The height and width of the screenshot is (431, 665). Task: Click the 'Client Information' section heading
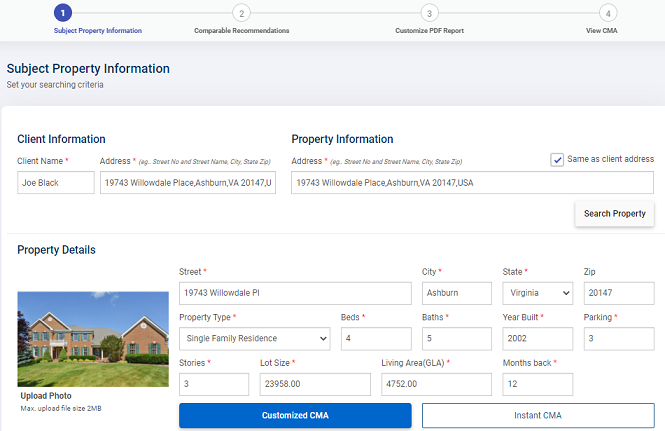[x=61, y=139]
